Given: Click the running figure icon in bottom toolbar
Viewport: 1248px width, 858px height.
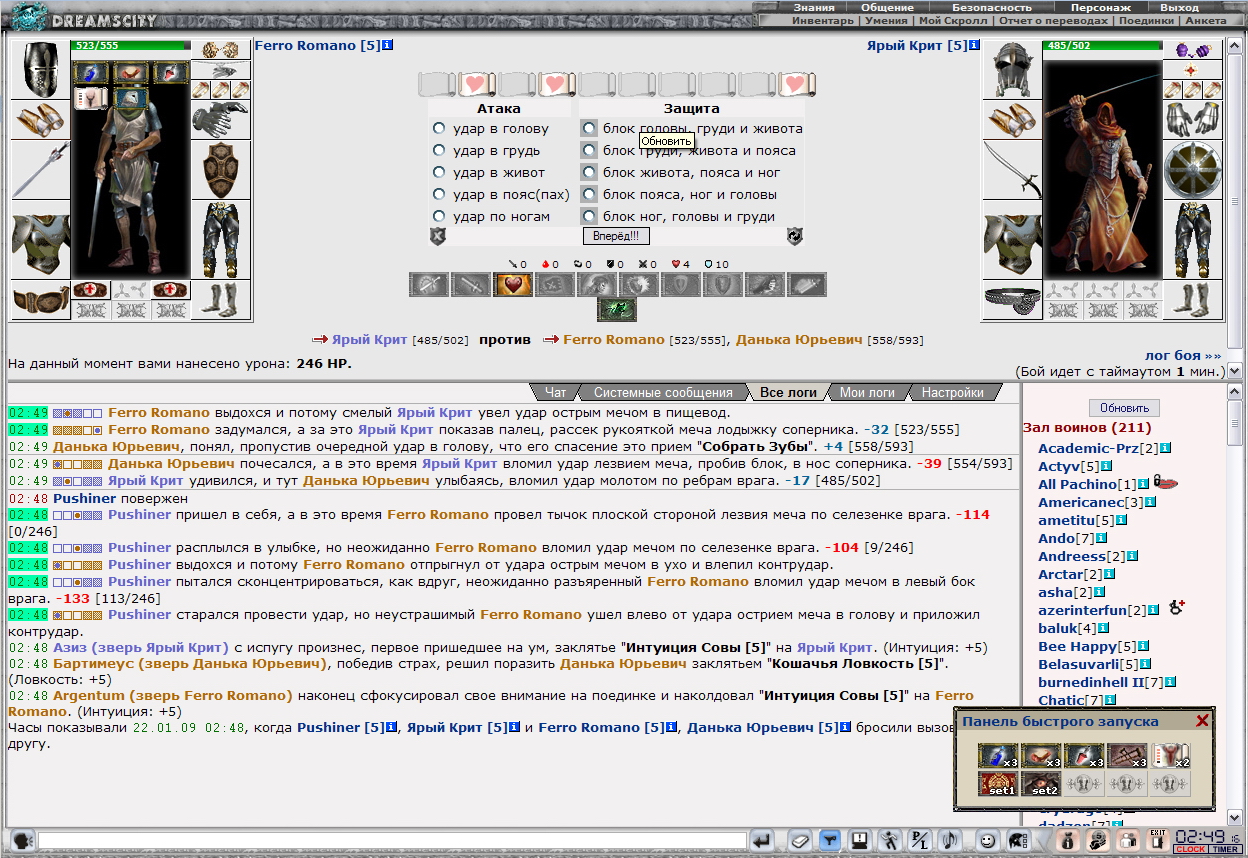Looking at the screenshot, I should point(889,841).
